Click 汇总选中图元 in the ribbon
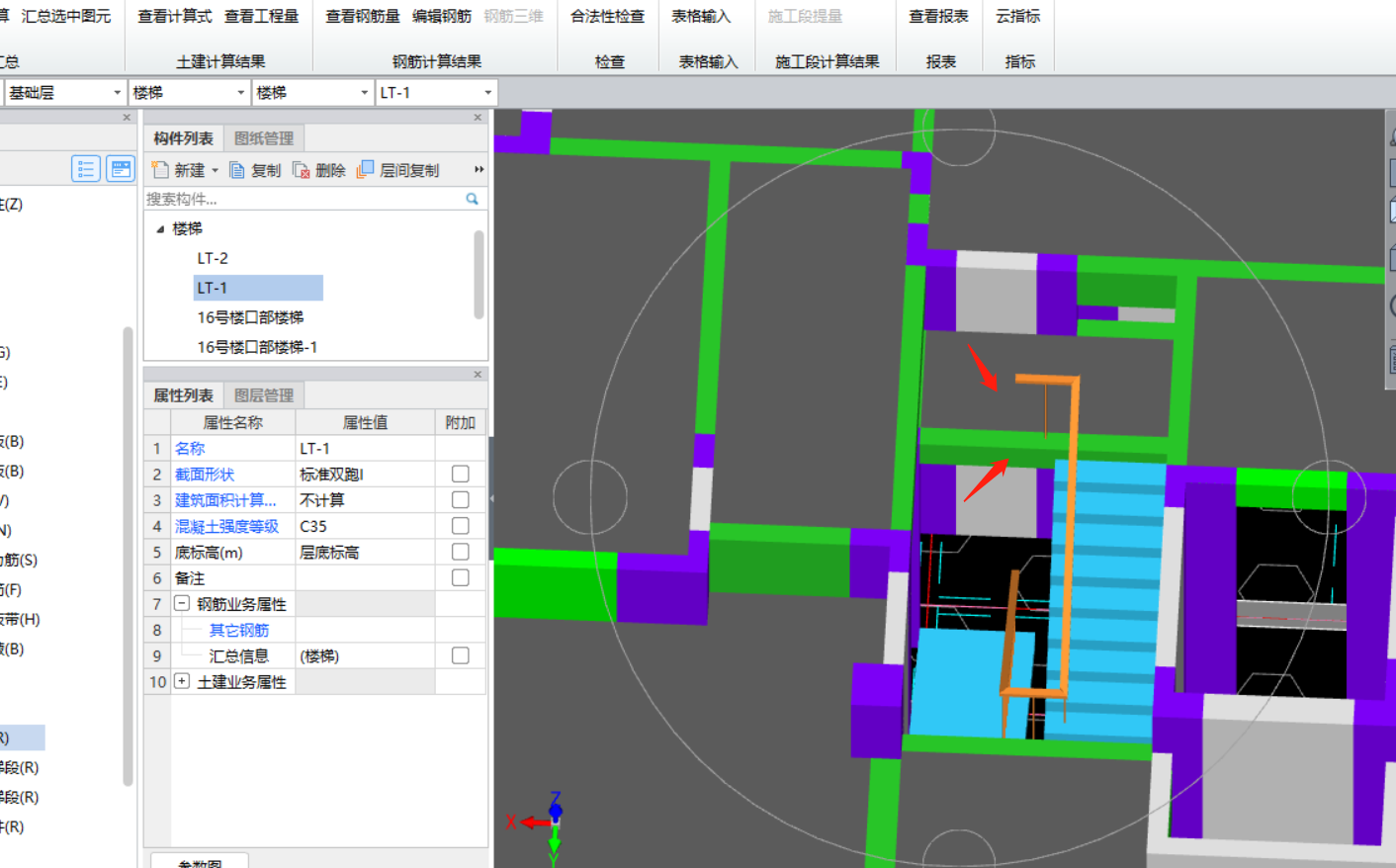 66,17
